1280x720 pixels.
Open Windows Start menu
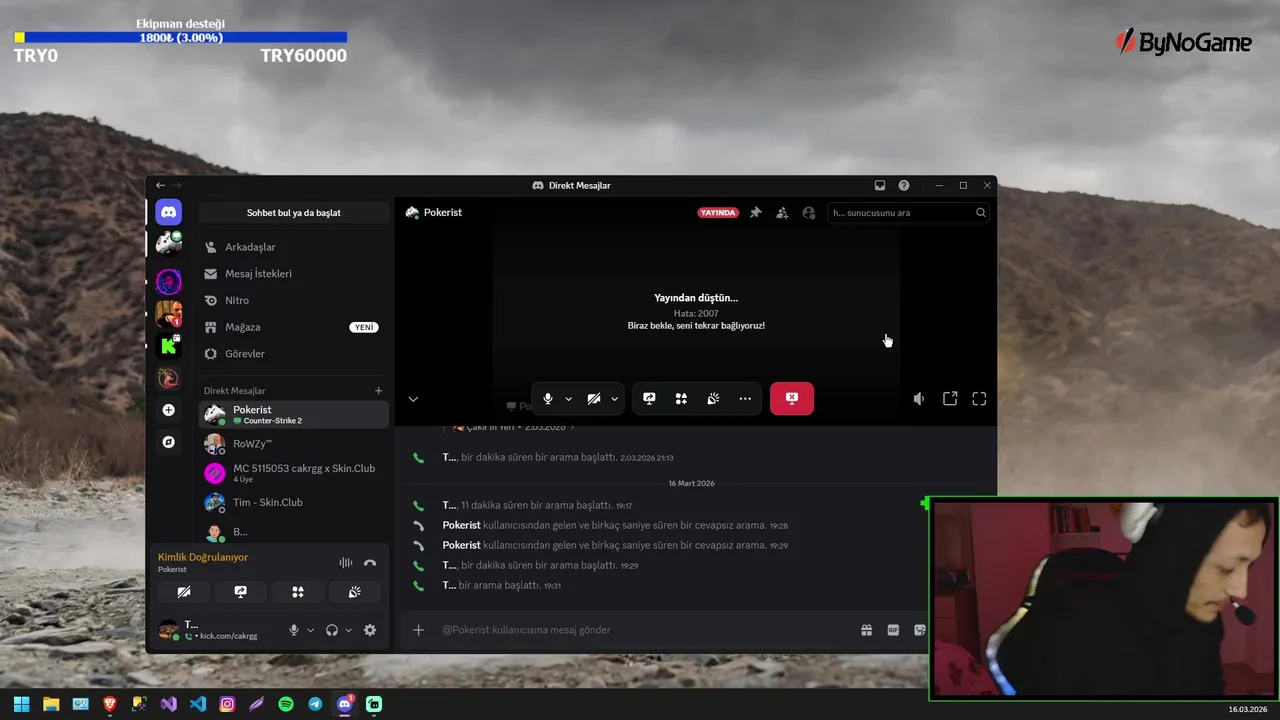tap(21, 704)
